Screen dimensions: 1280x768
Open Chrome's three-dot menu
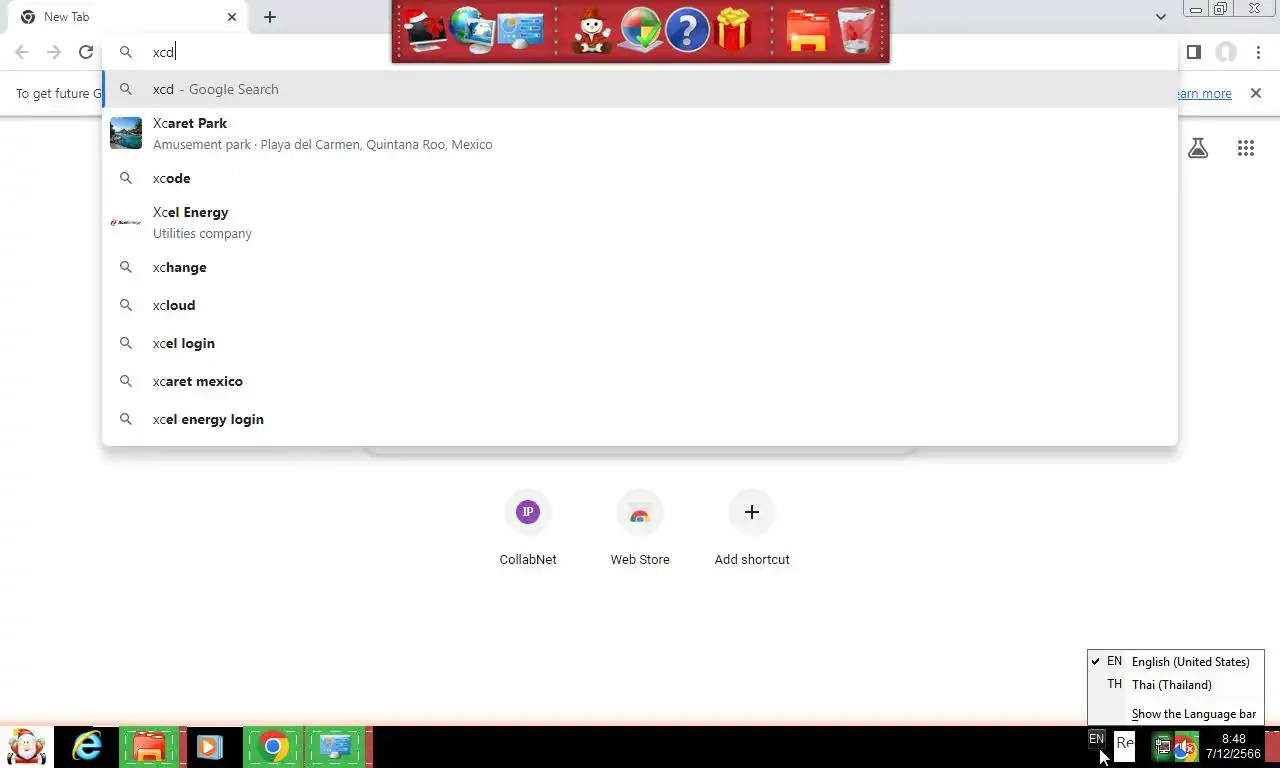1259,52
